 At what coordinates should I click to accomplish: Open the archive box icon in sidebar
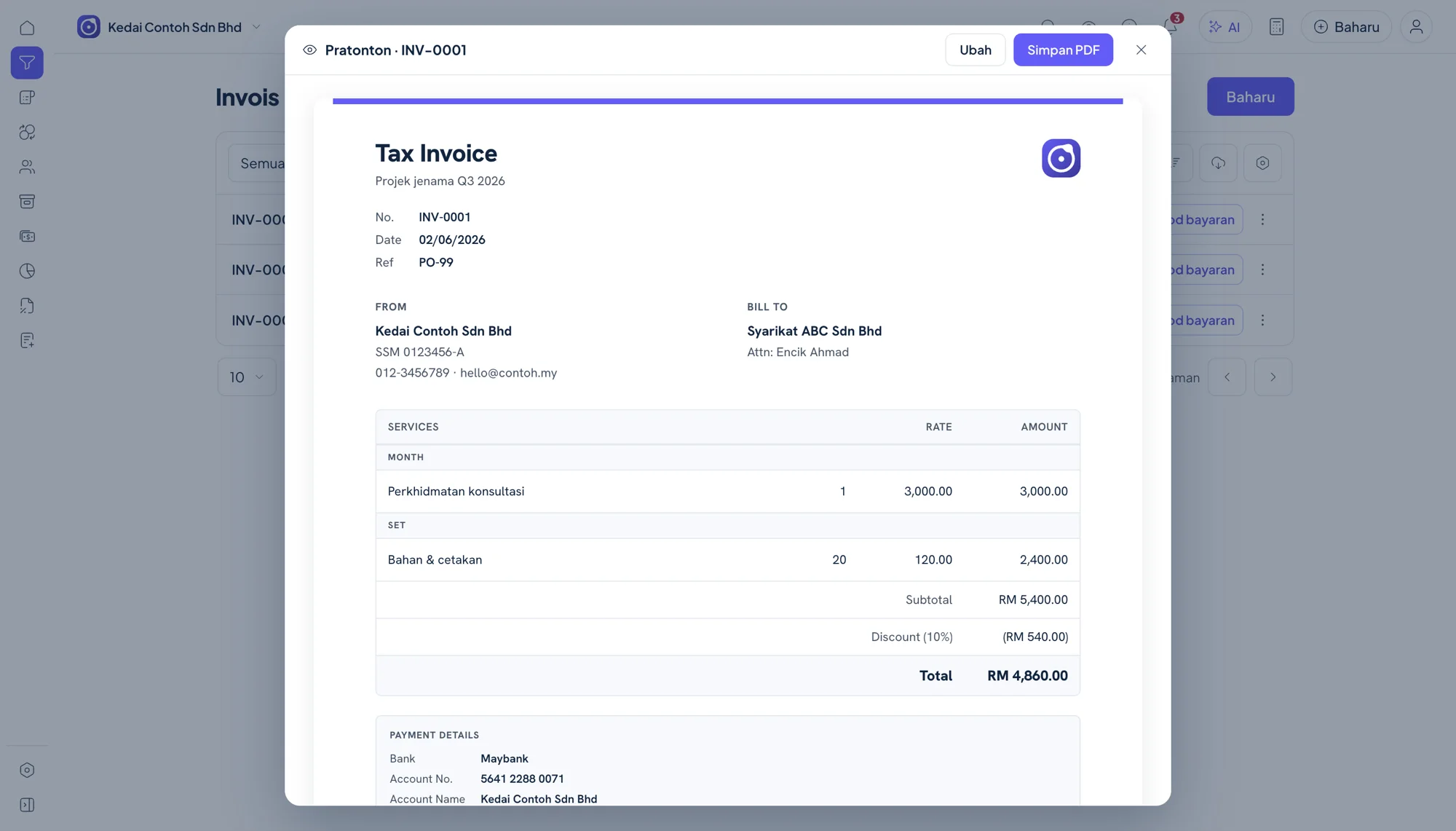pos(27,202)
